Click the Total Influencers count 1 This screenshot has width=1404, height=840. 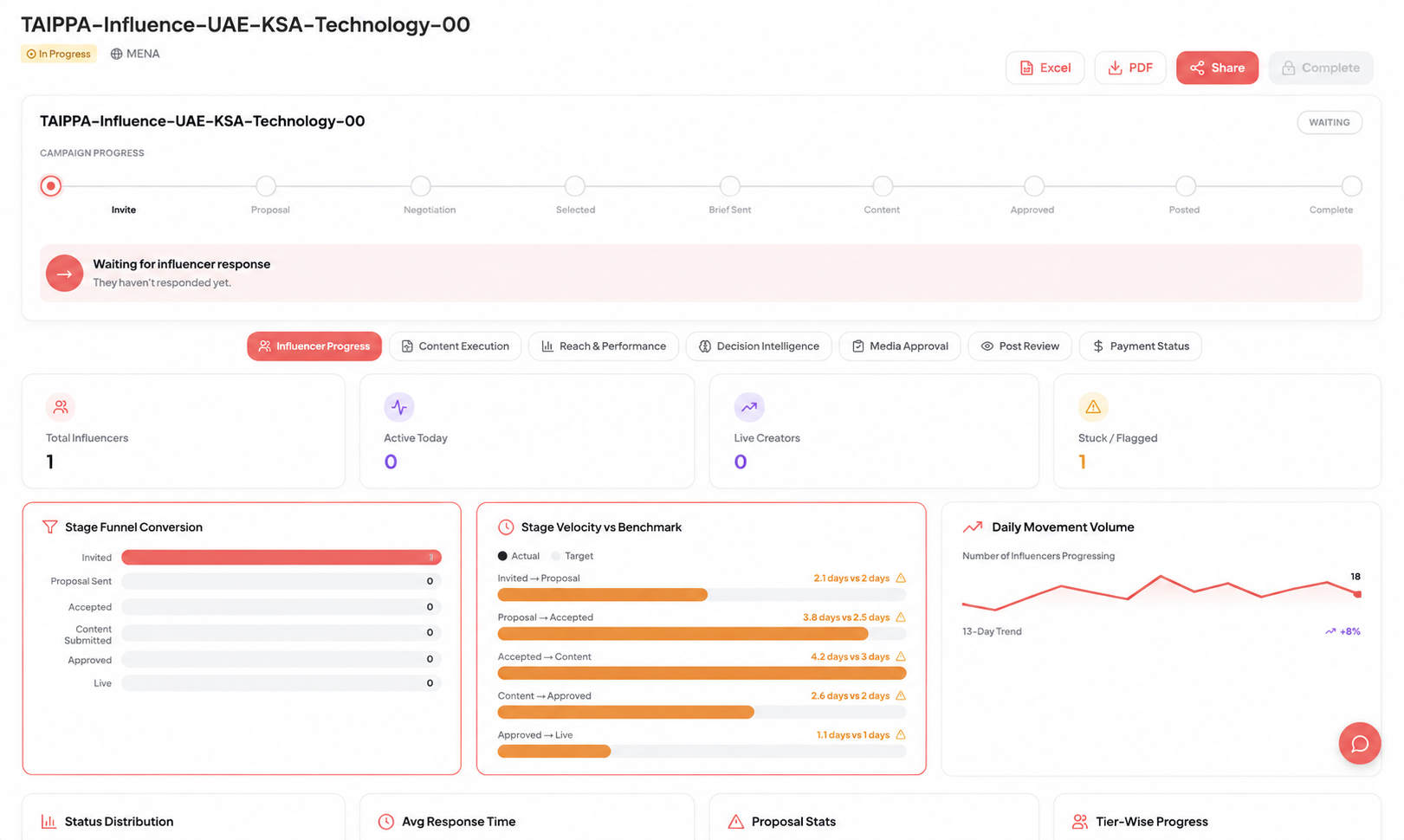50,462
